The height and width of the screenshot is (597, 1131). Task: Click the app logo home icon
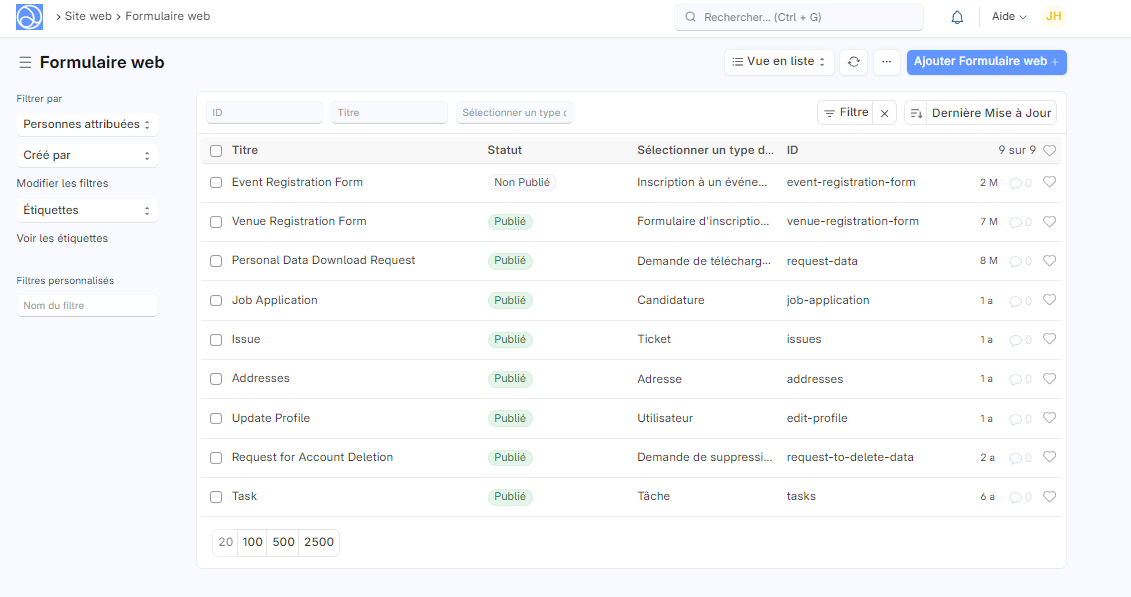(30, 17)
